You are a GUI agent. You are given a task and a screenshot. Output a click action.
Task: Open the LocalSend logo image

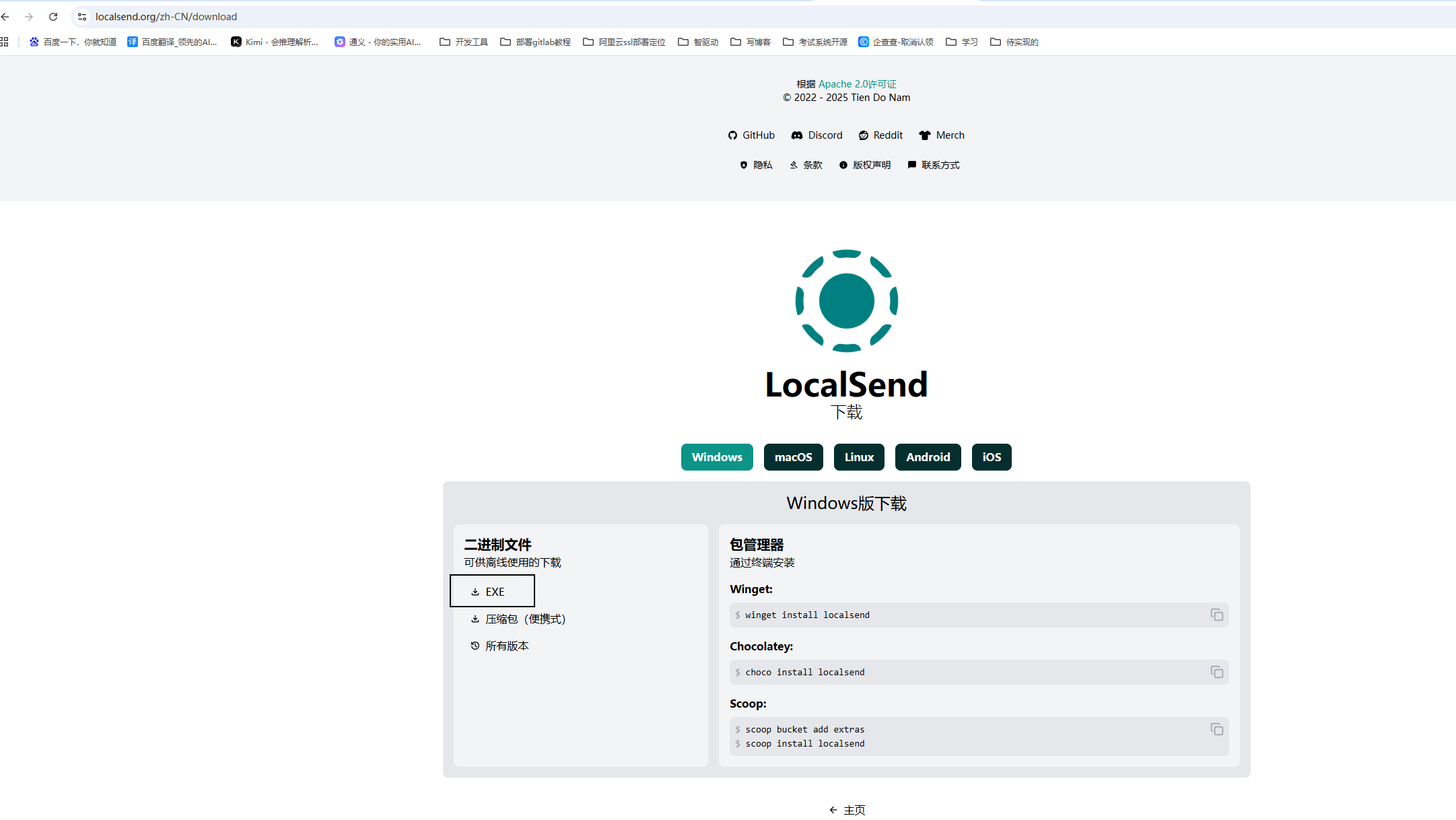846,301
